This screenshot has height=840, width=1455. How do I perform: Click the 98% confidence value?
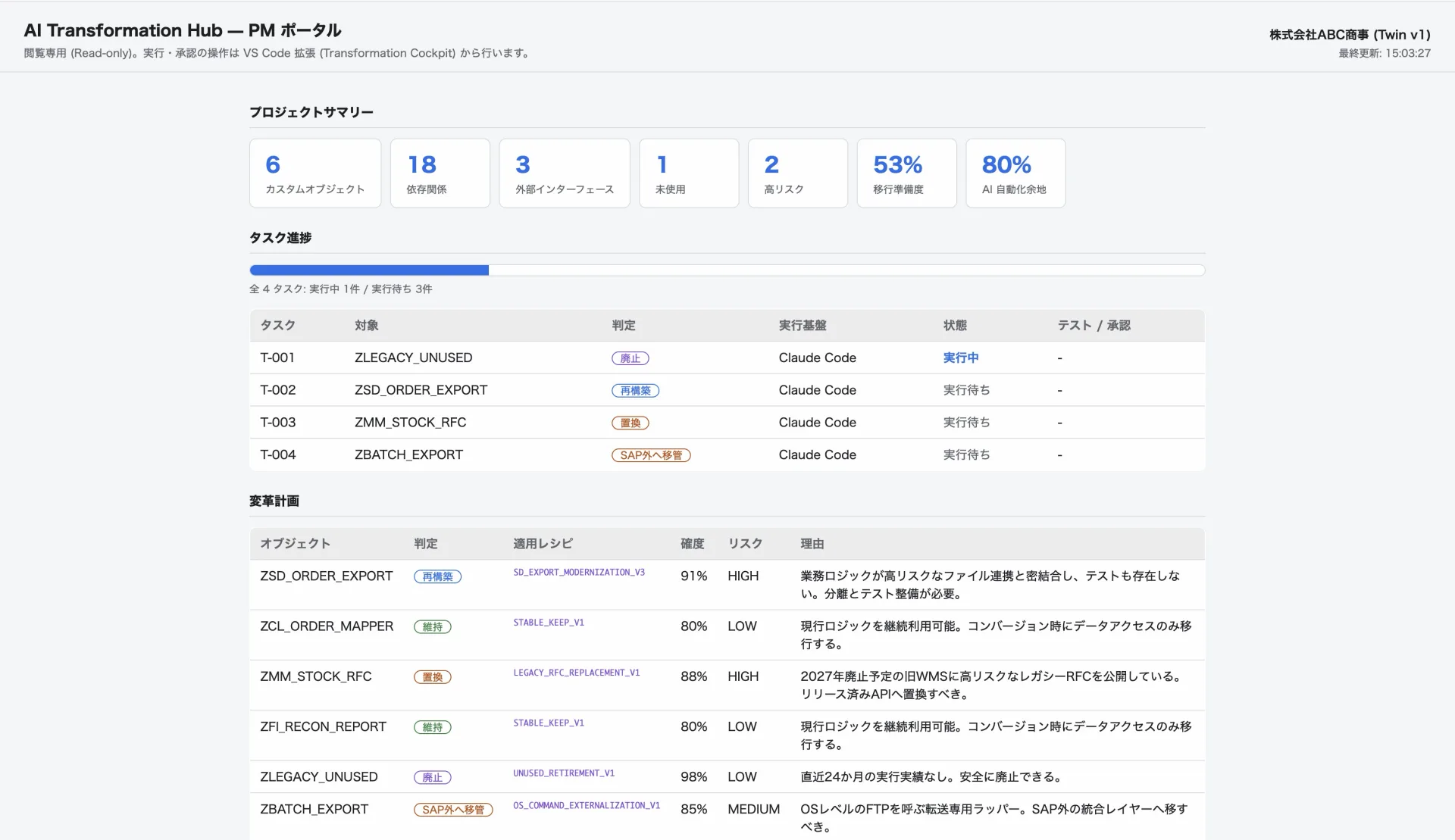tap(693, 777)
